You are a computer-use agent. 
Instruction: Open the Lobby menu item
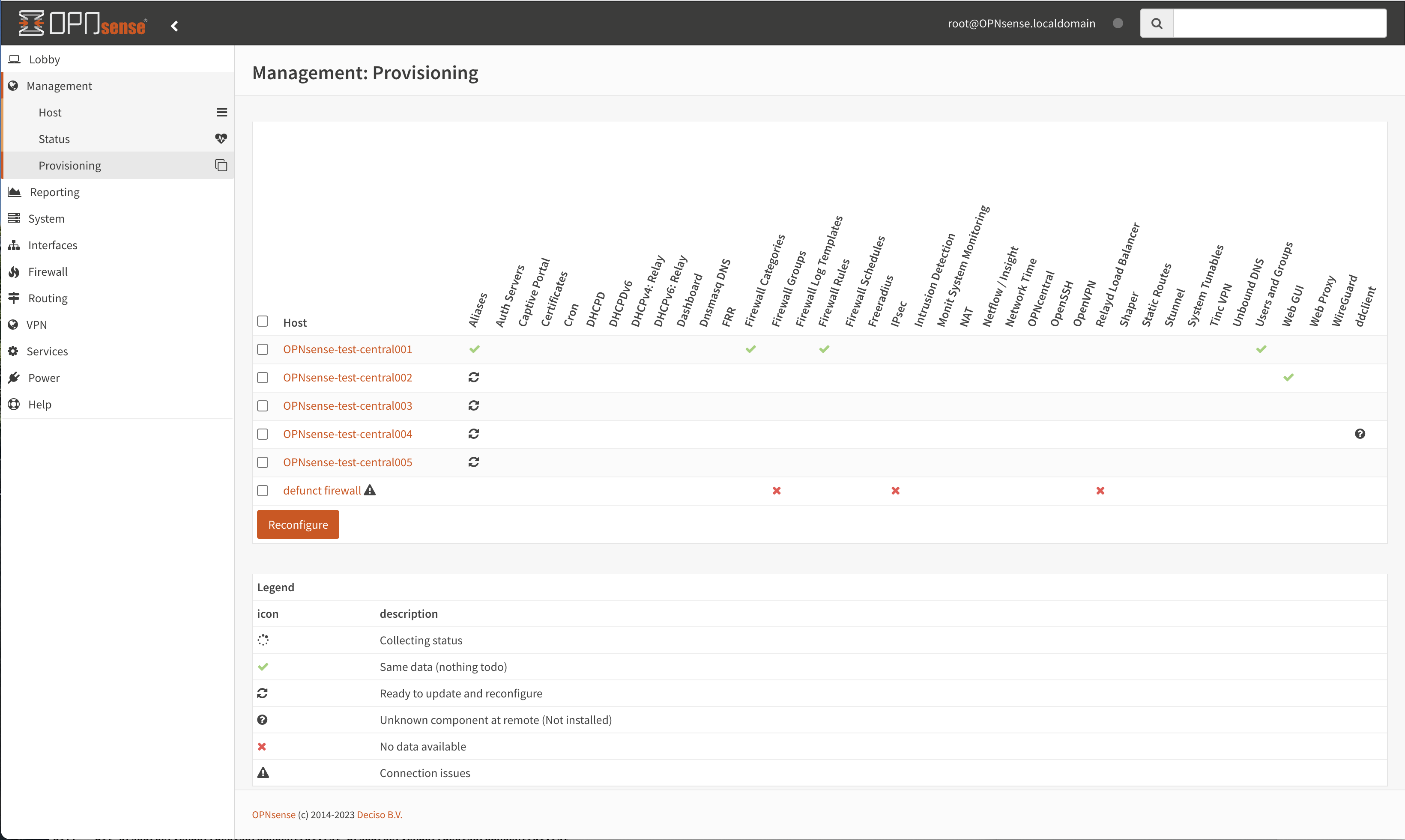tap(44, 60)
